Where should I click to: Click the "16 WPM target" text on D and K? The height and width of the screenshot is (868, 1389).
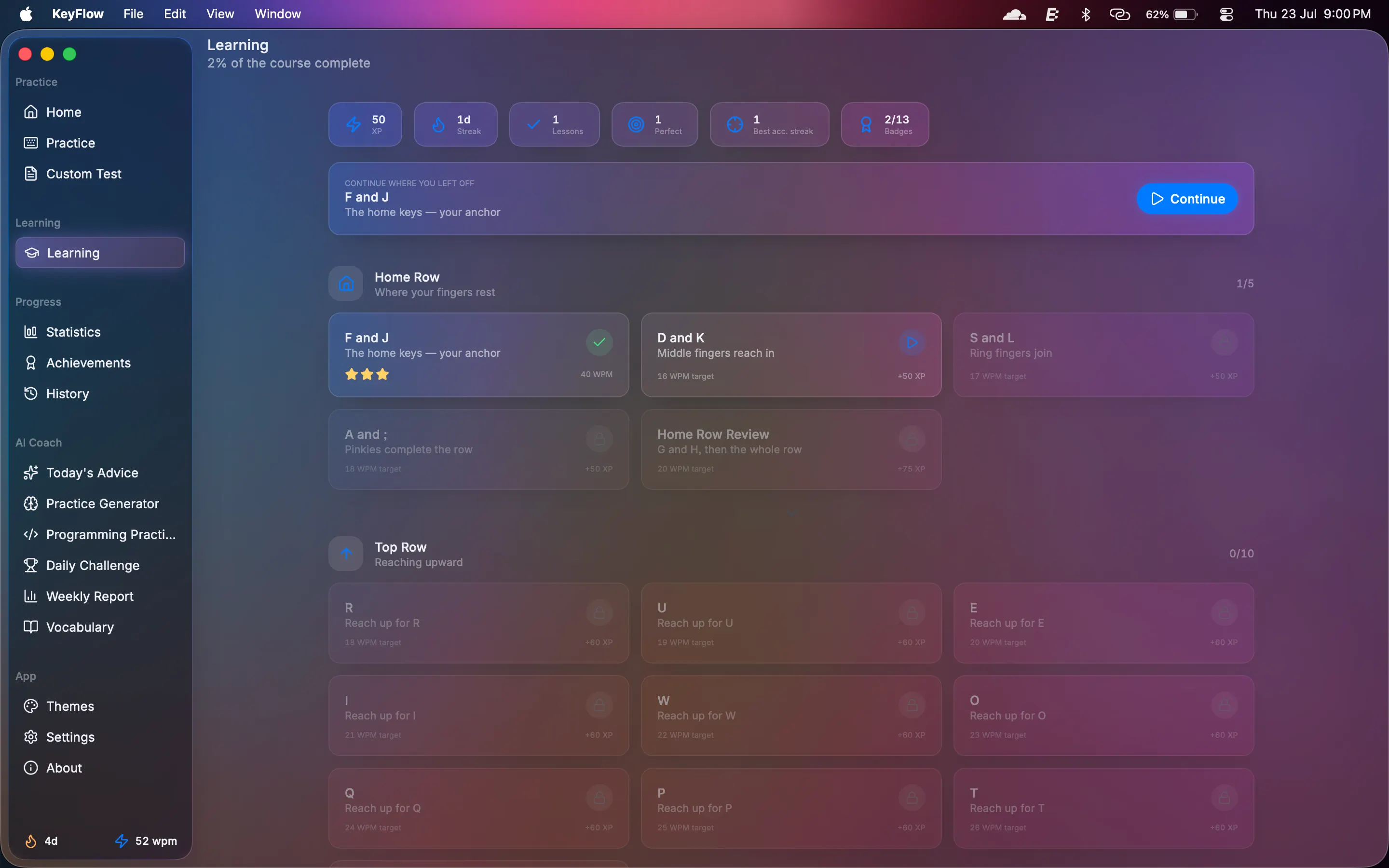point(685,377)
